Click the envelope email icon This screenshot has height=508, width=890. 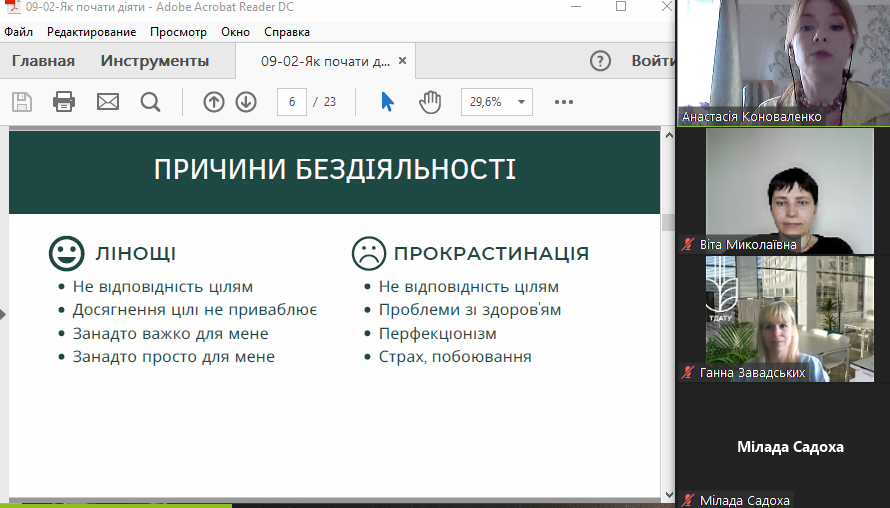click(x=107, y=101)
